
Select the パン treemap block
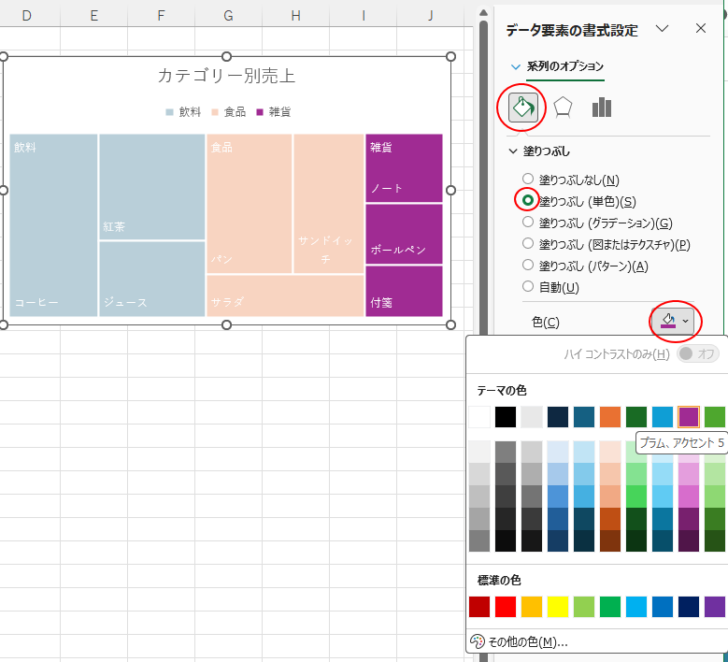pyautogui.click(x=249, y=204)
